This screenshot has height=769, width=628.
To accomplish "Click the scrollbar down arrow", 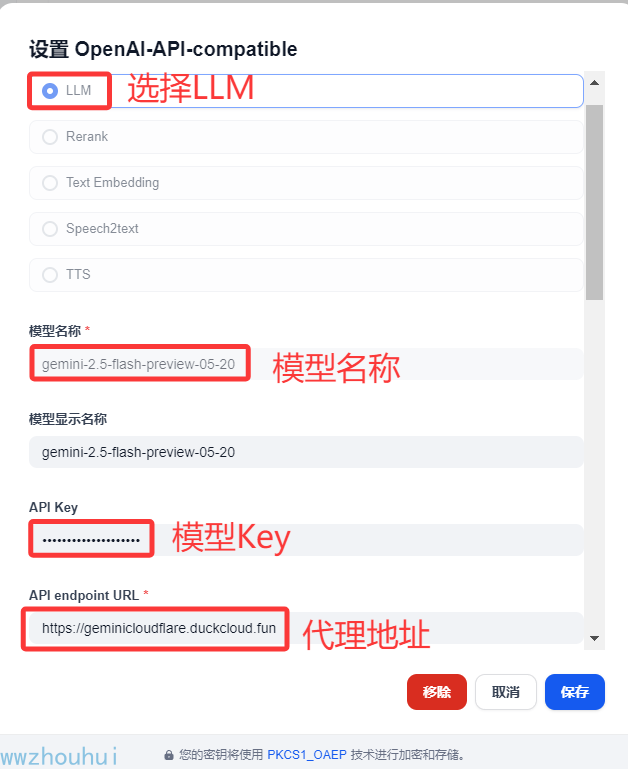I will pos(595,638).
